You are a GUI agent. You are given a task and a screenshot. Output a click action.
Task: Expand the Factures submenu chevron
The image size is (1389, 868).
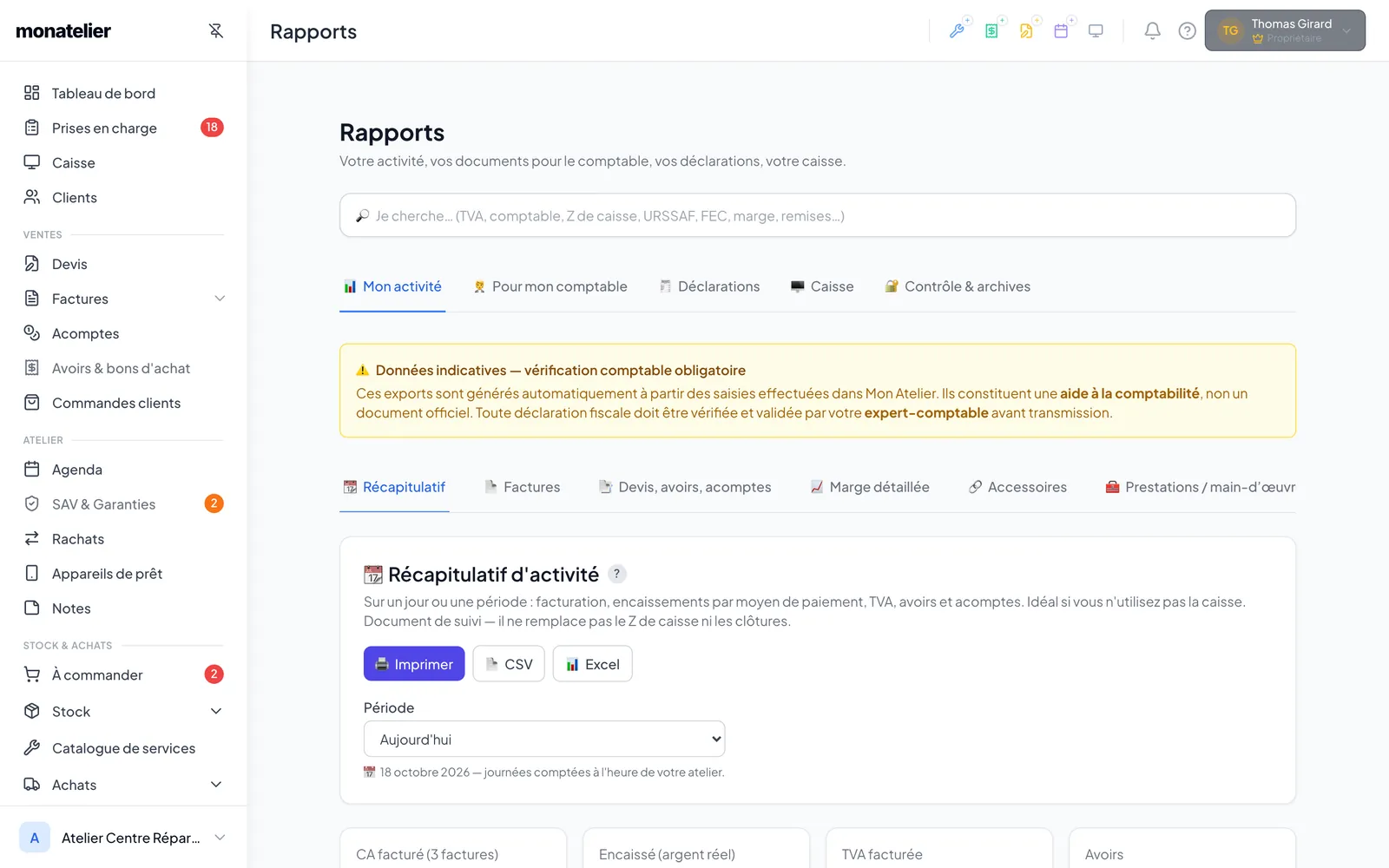pyautogui.click(x=220, y=299)
